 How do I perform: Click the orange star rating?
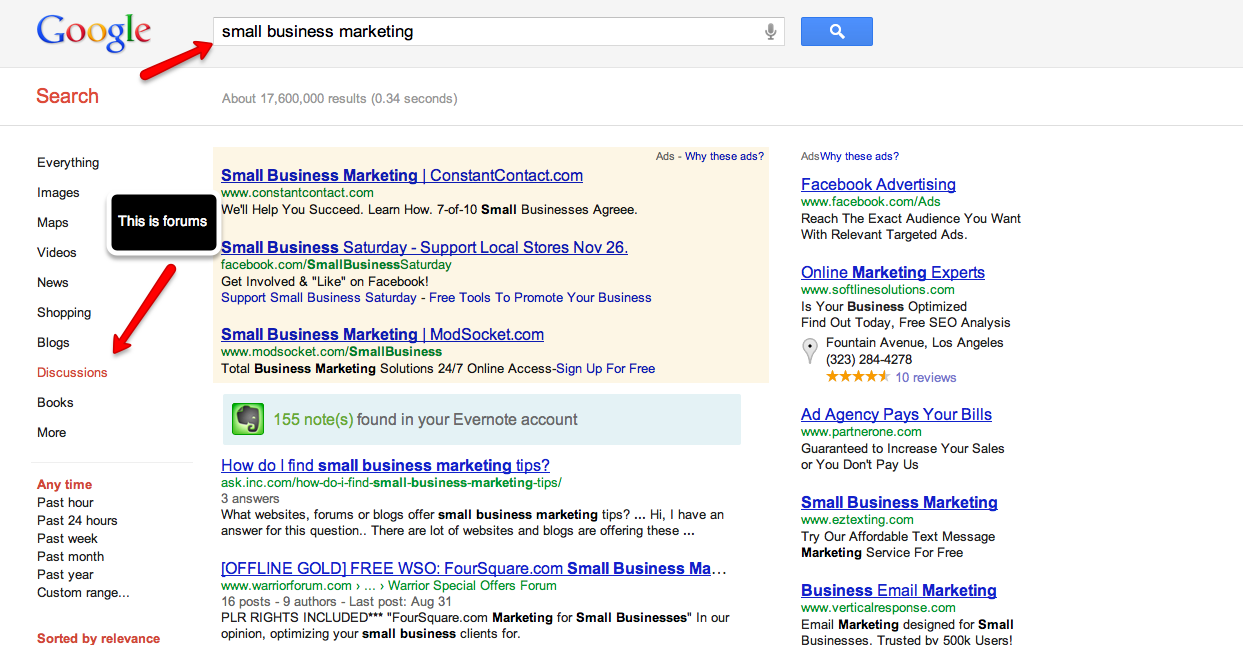[857, 377]
